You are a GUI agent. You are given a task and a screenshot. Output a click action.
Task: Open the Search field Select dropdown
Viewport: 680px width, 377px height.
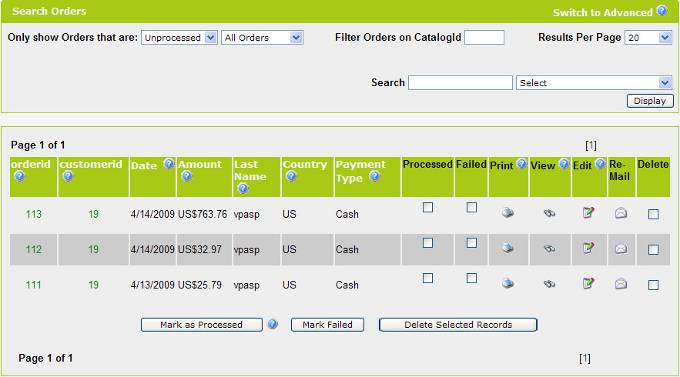pos(594,82)
